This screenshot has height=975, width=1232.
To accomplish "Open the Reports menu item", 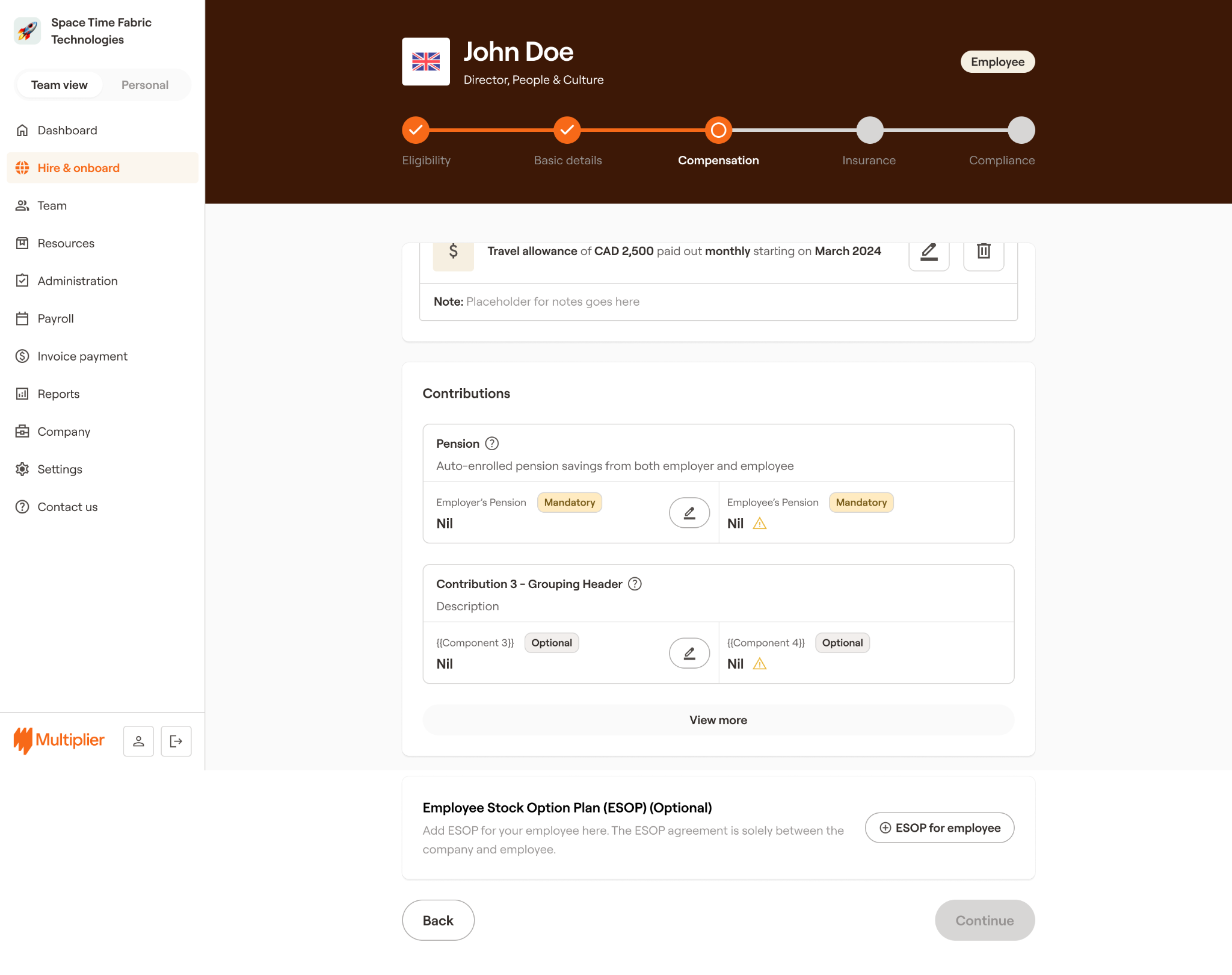I will tap(58, 394).
